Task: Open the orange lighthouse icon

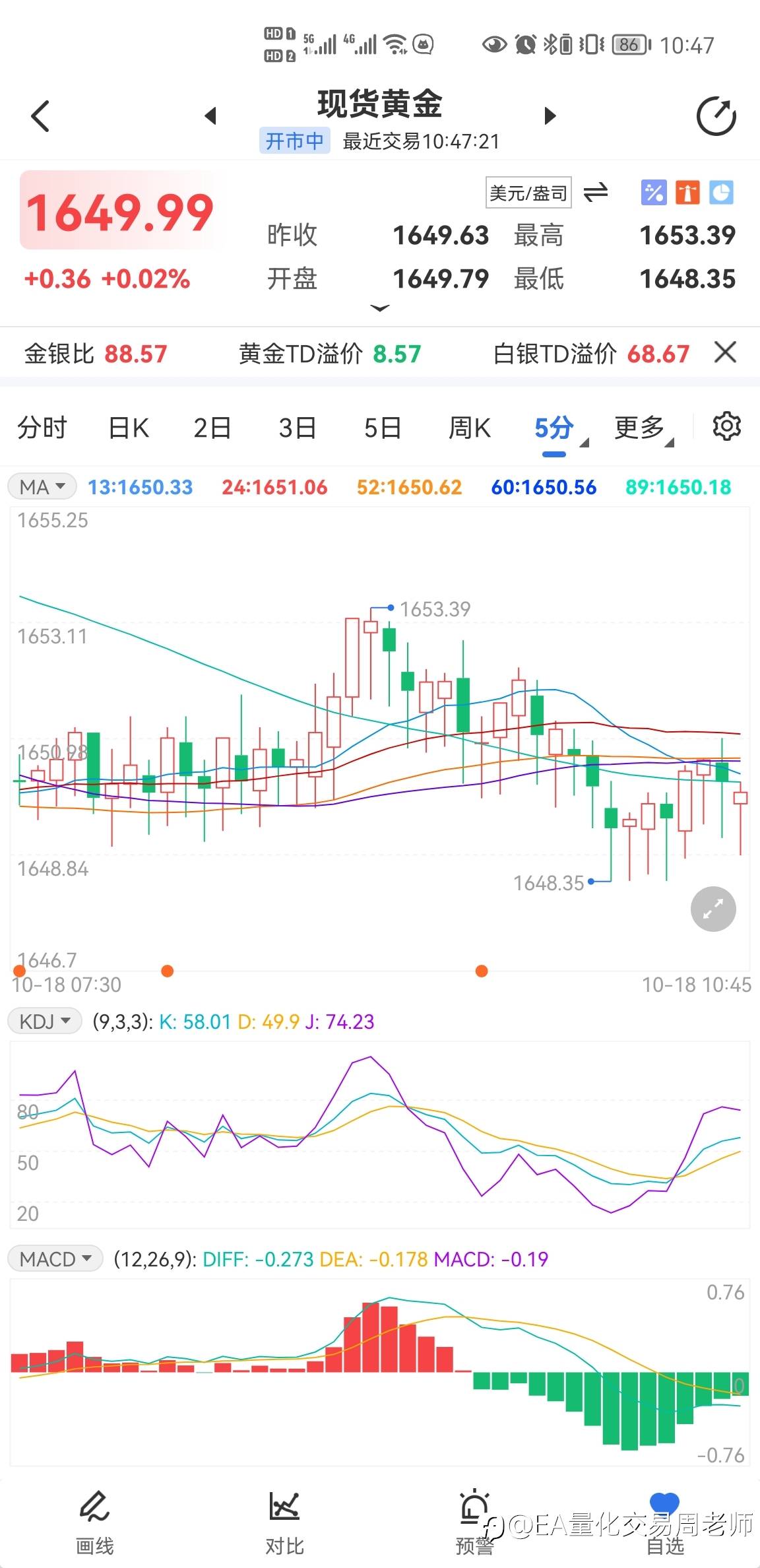Action: (x=687, y=193)
